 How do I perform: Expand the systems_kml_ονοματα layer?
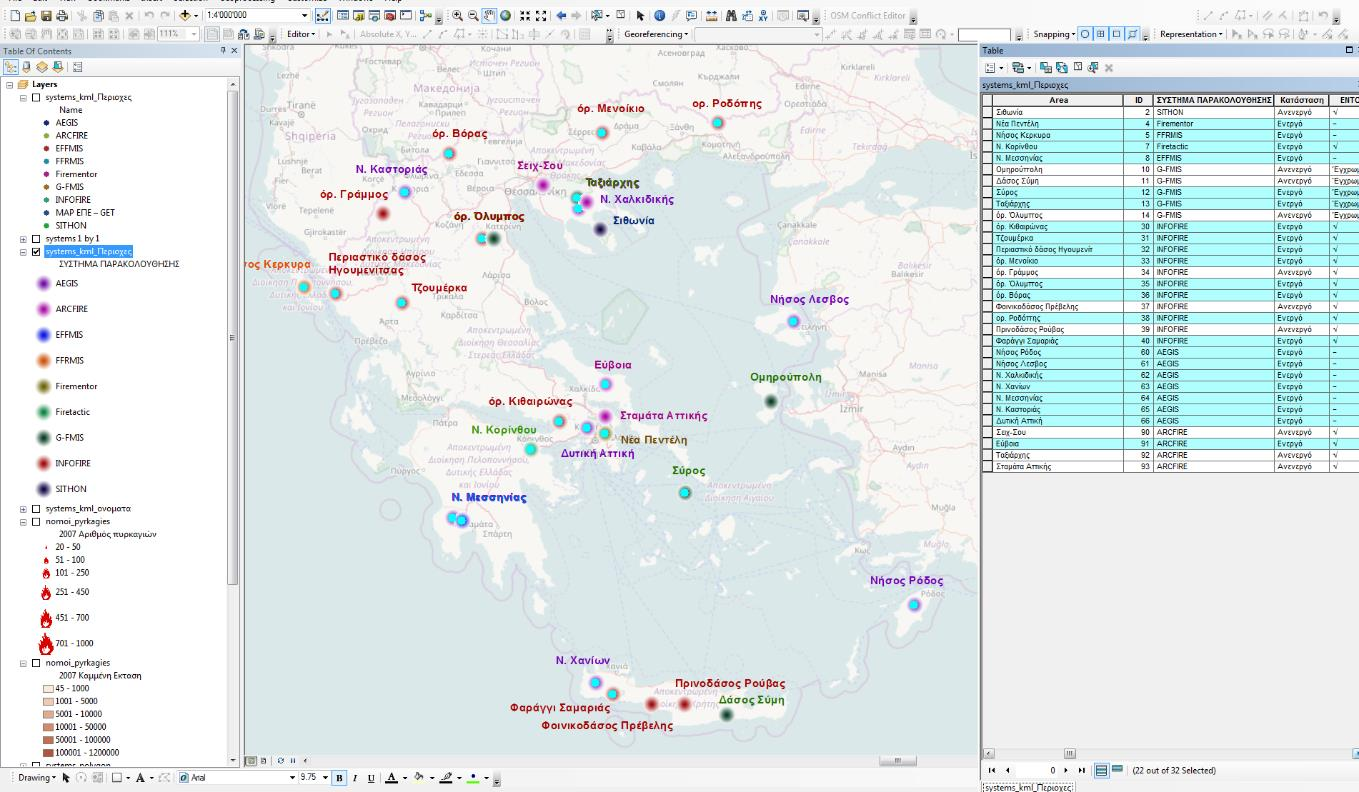24,508
